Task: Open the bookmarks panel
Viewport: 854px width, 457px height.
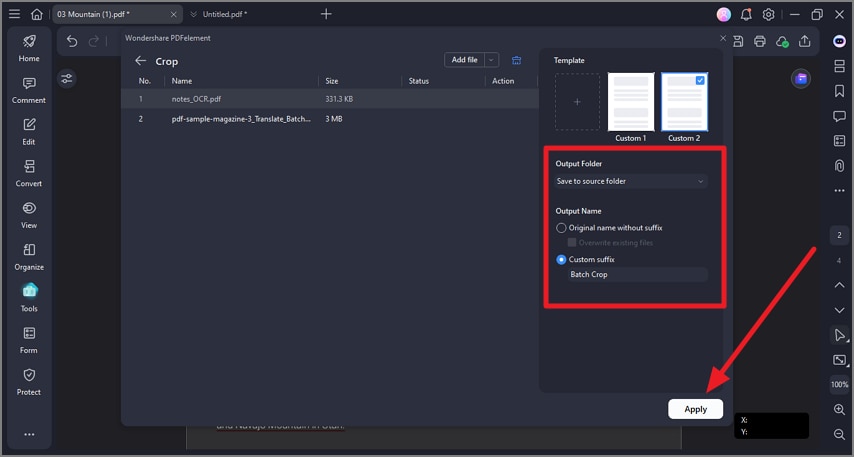Action: pos(839,90)
